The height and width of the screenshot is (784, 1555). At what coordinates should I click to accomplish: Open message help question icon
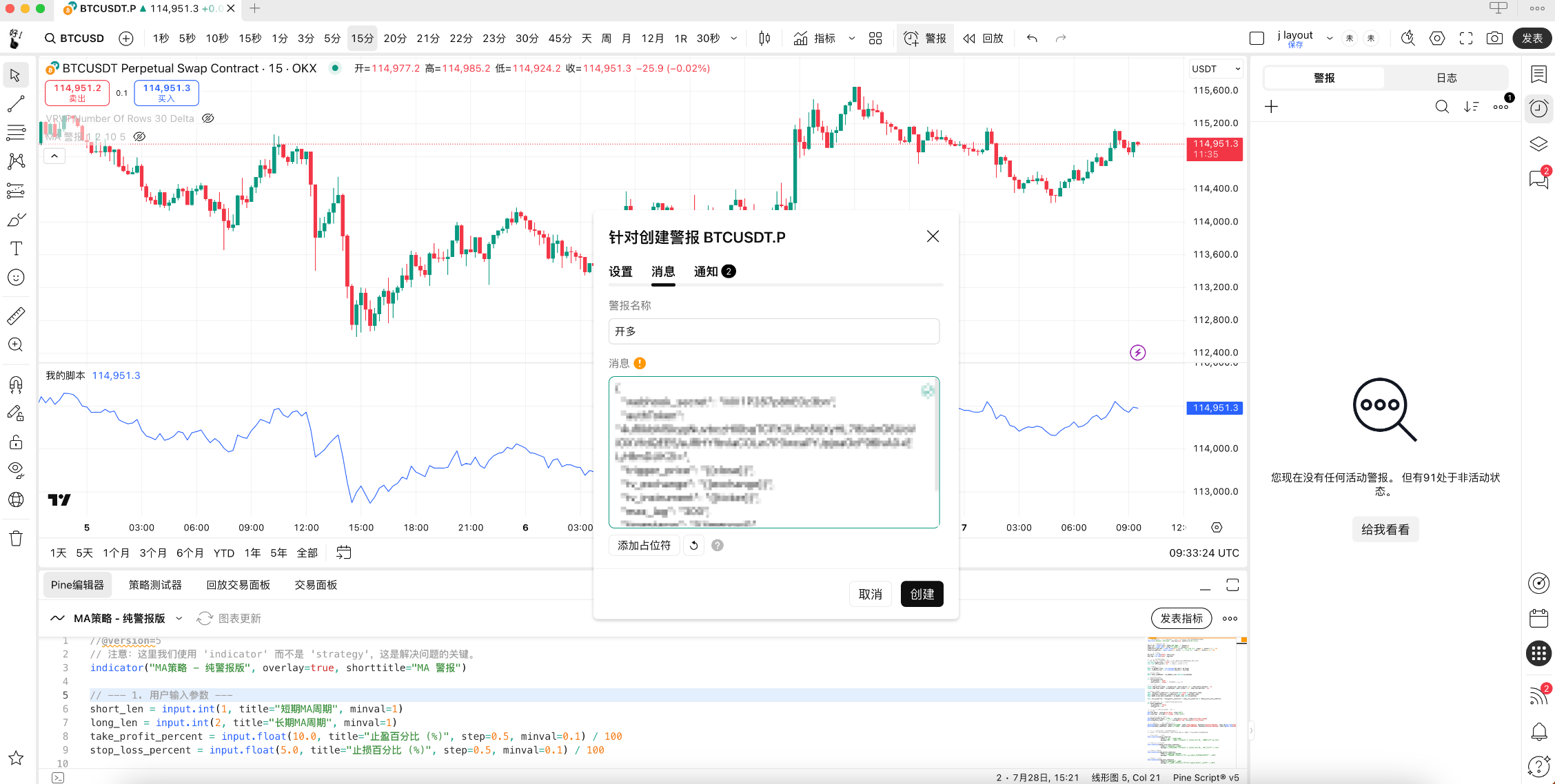click(718, 545)
